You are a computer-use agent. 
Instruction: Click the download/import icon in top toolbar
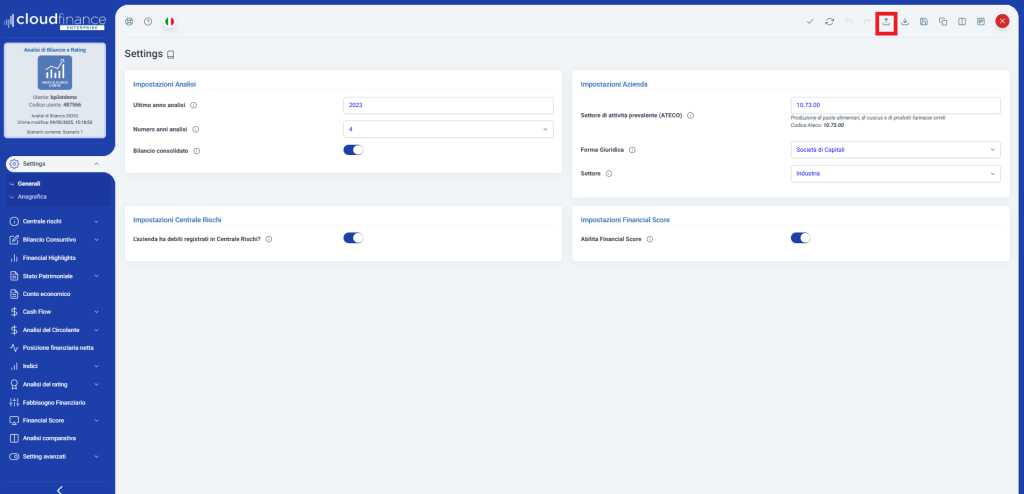coord(905,22)
